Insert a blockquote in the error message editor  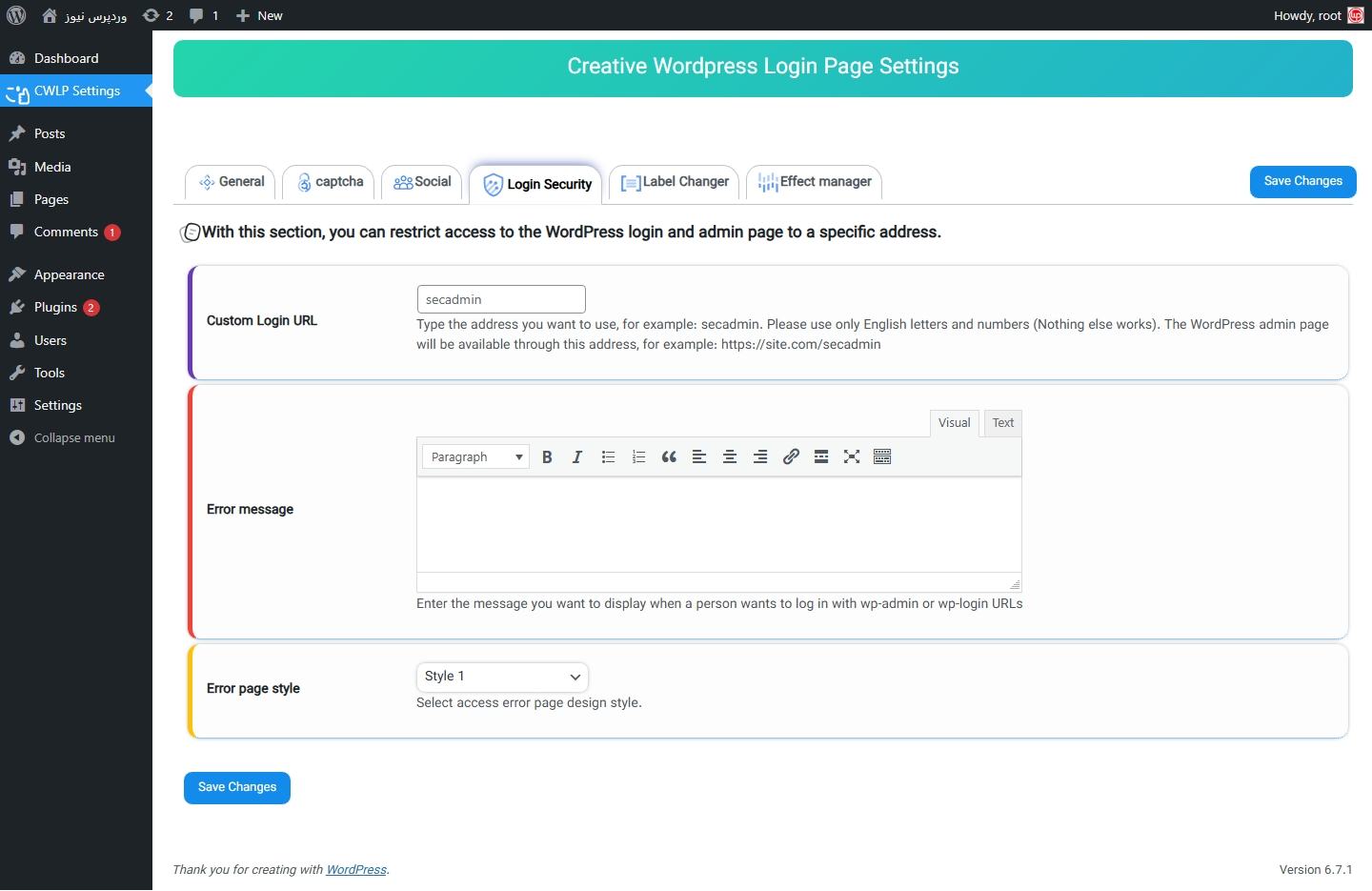click(x=669, y=456)
